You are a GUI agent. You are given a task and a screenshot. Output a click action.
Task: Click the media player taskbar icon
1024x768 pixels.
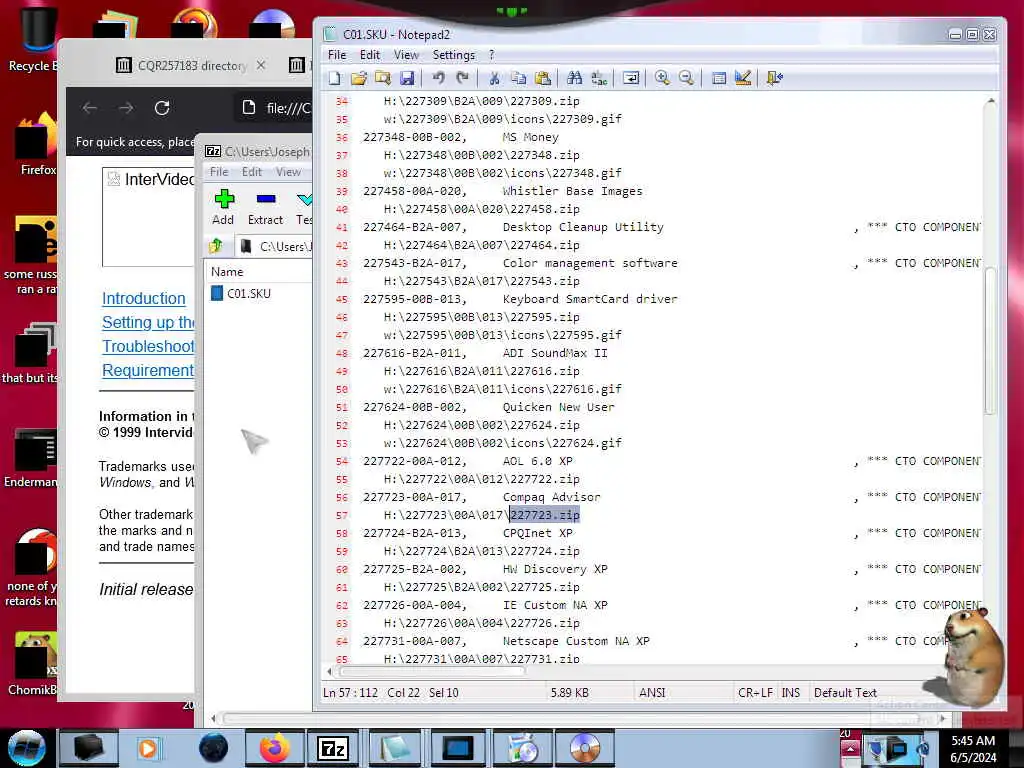[x=148, y=748]
